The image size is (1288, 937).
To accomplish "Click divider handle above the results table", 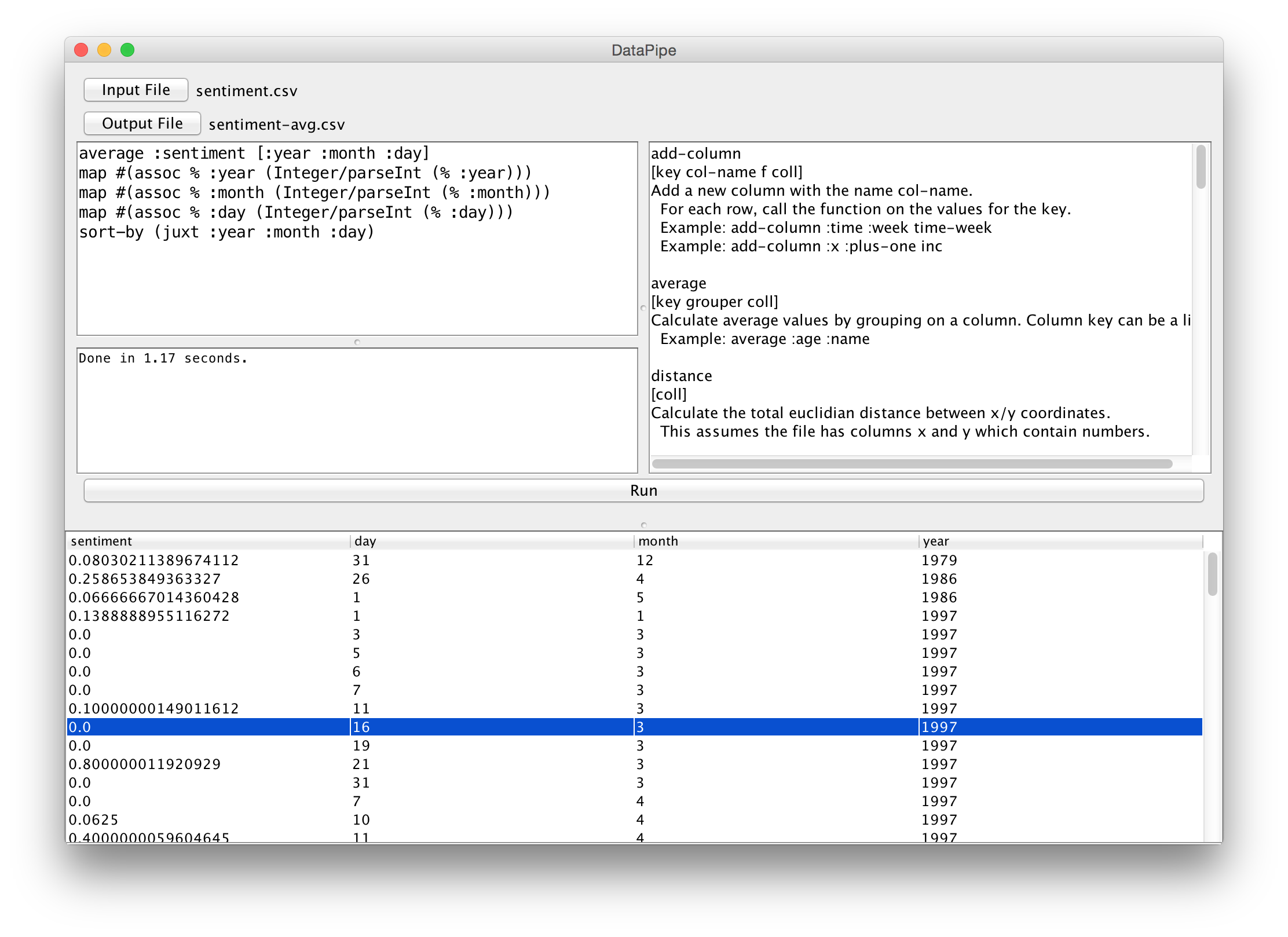I will pyautogui.click(x=643, y=525).
